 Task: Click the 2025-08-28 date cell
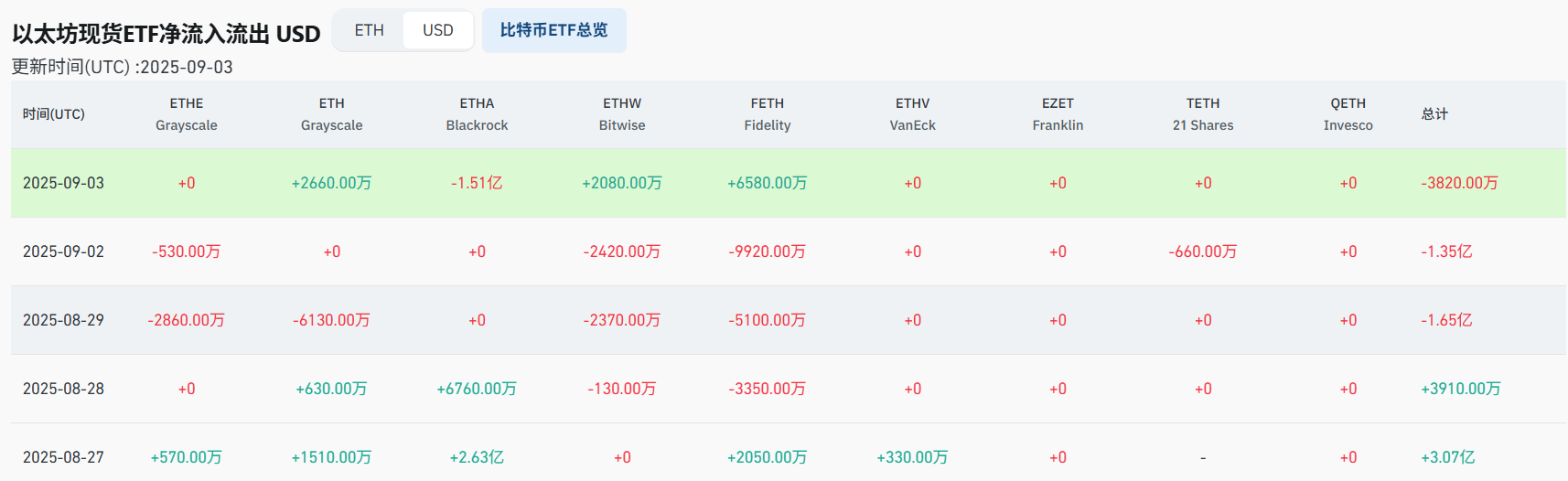pyautogui.click(x=63, y=389)
